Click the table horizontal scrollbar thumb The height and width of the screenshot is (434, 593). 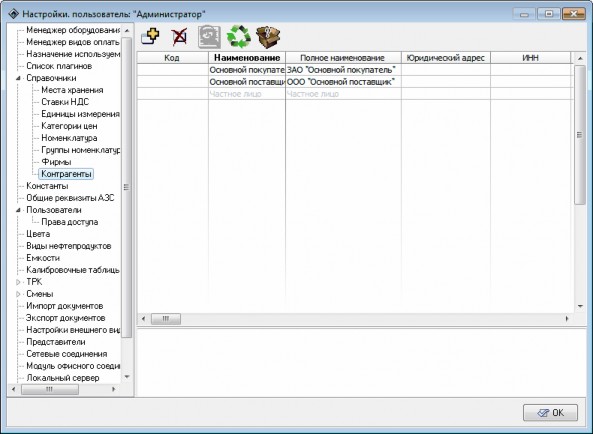166,319
